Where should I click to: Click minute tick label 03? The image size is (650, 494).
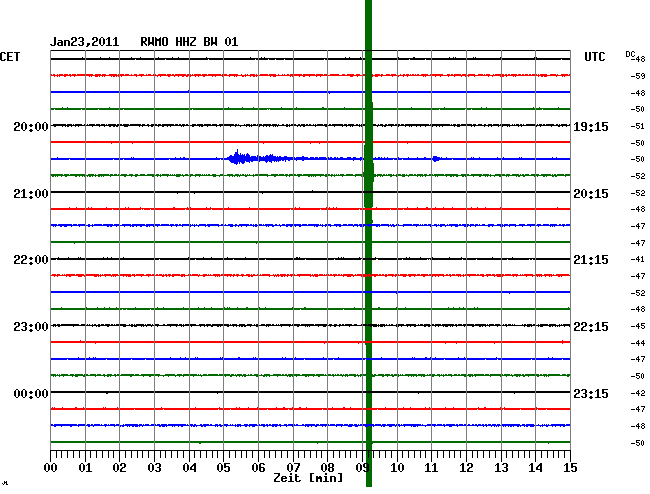pyautogui.click(x=154, y=468)
